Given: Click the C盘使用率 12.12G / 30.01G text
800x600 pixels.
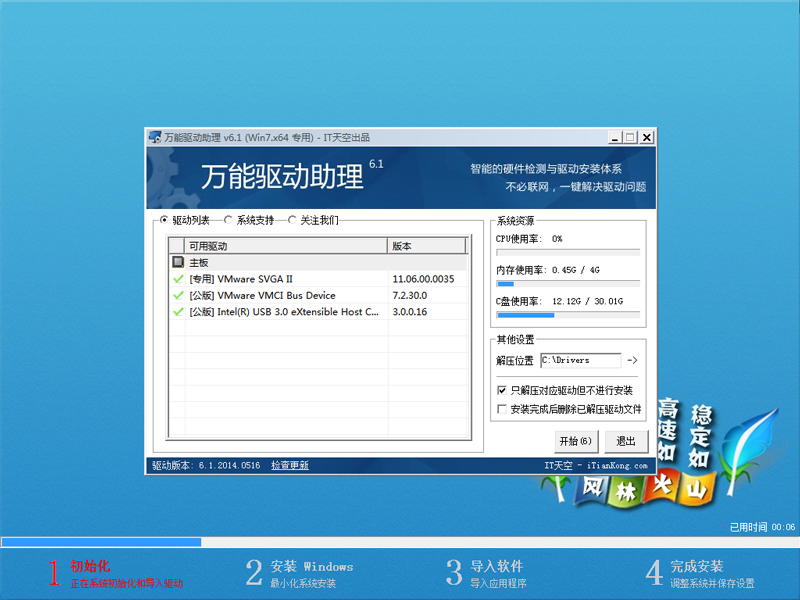Looking at the screenshot, I should 559,301.
